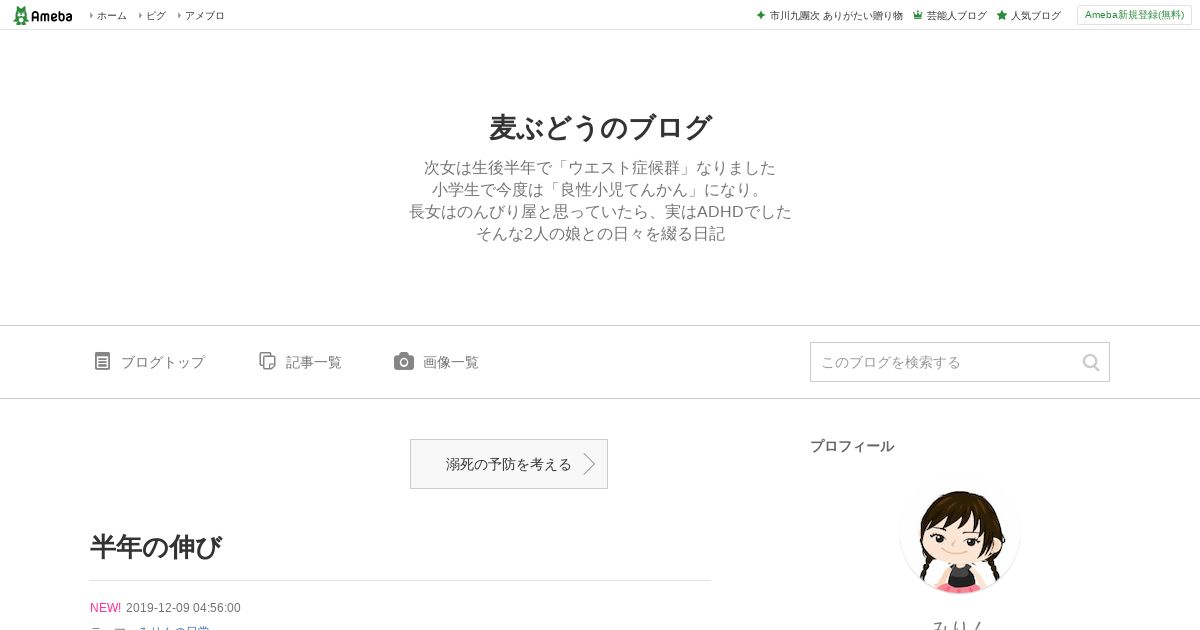This screenshot has width=1200, height=630.
Task: Click the camera icon for 画像一覧
Action: point(403,361)
